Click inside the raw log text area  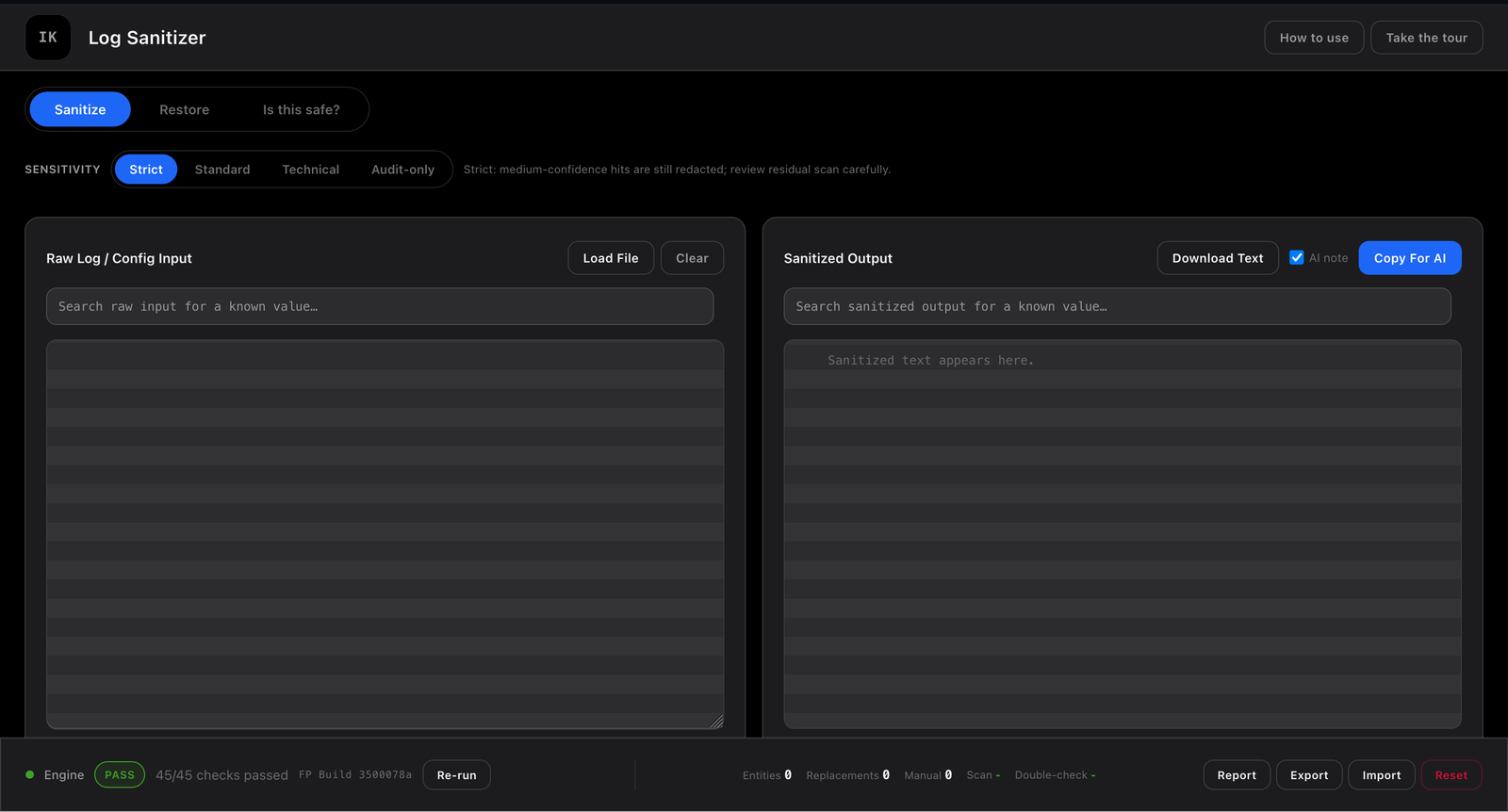(385, 534)
